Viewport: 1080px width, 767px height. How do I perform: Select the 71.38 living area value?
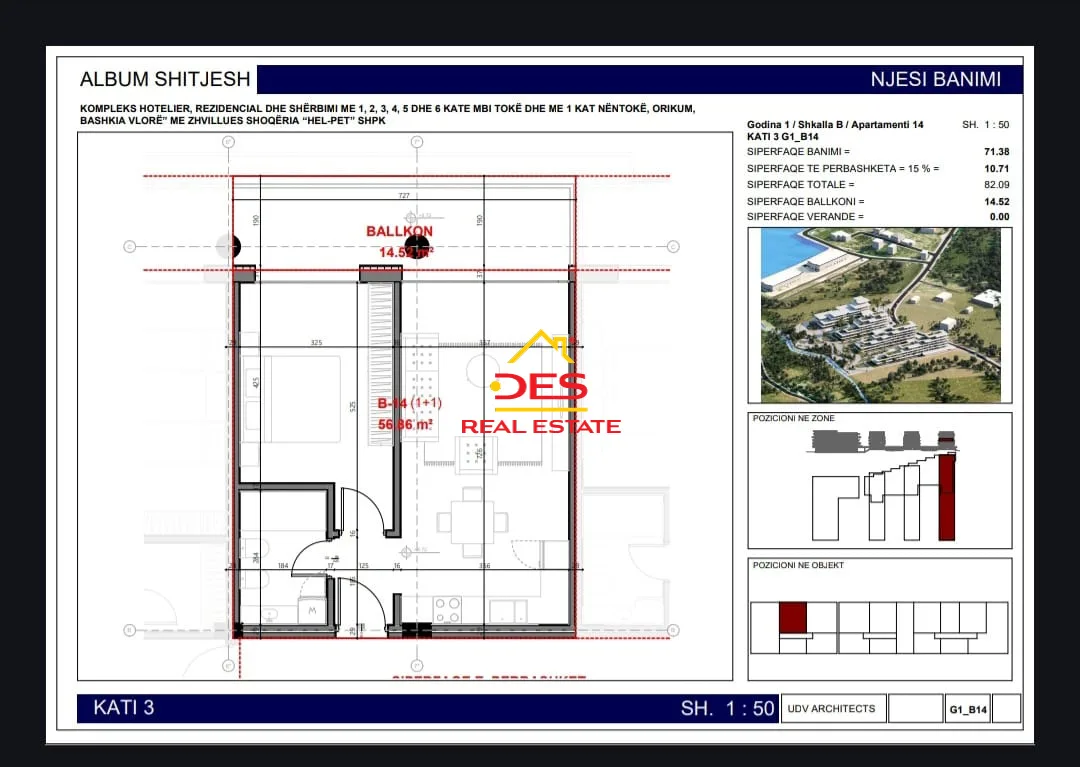pos(997,151)
